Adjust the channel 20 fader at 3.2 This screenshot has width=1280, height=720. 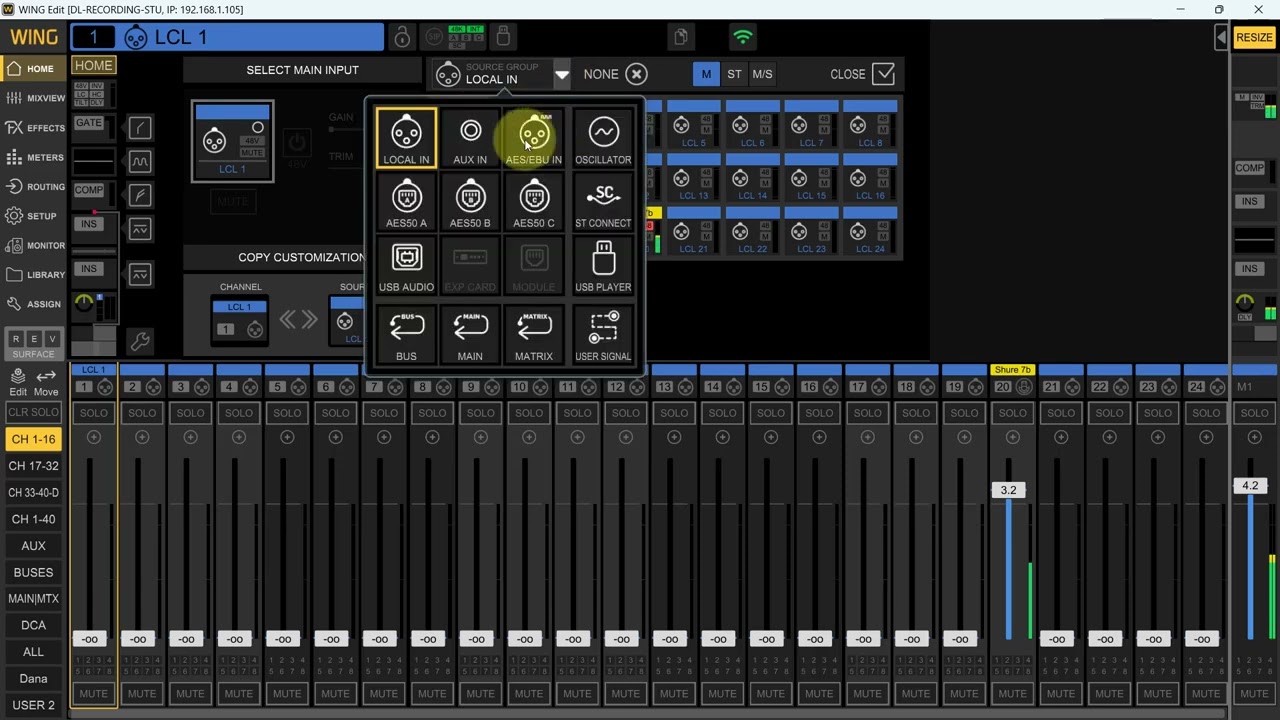(x=1008, y=490)
